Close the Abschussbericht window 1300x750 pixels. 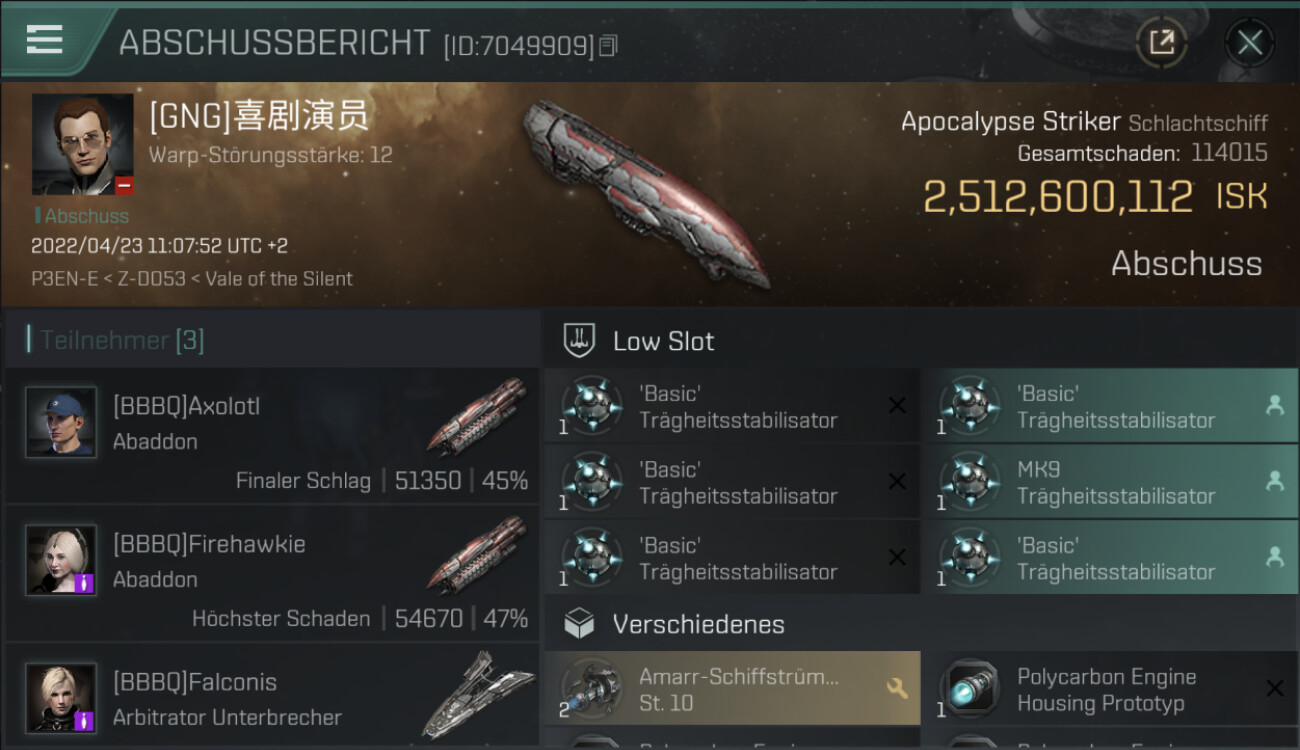point(1250,43)
